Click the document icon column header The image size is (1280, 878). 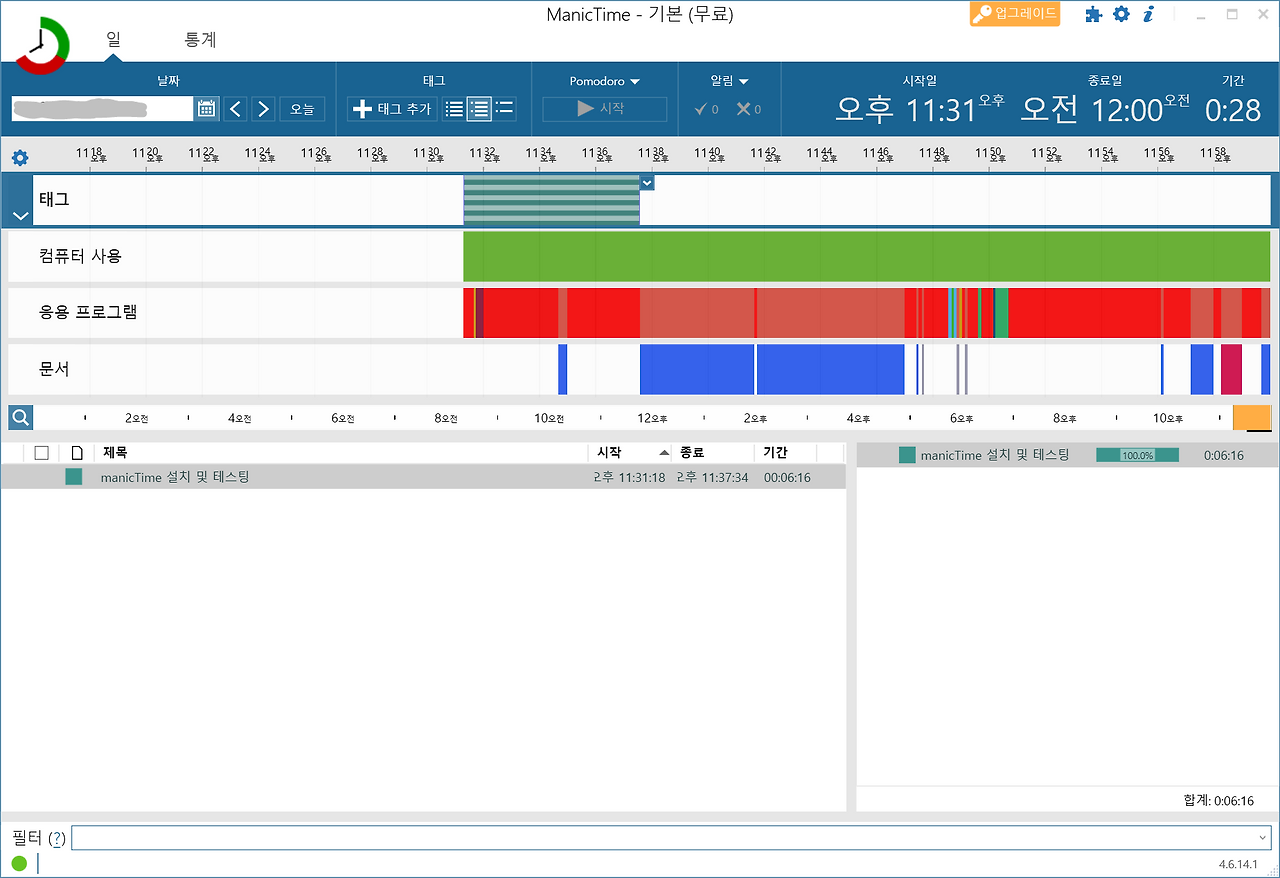tap(77, 453)
